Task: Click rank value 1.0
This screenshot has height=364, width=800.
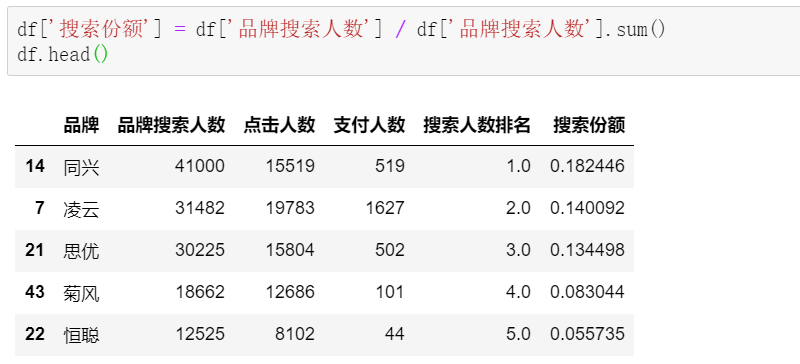Action: (x=518, y=166)
